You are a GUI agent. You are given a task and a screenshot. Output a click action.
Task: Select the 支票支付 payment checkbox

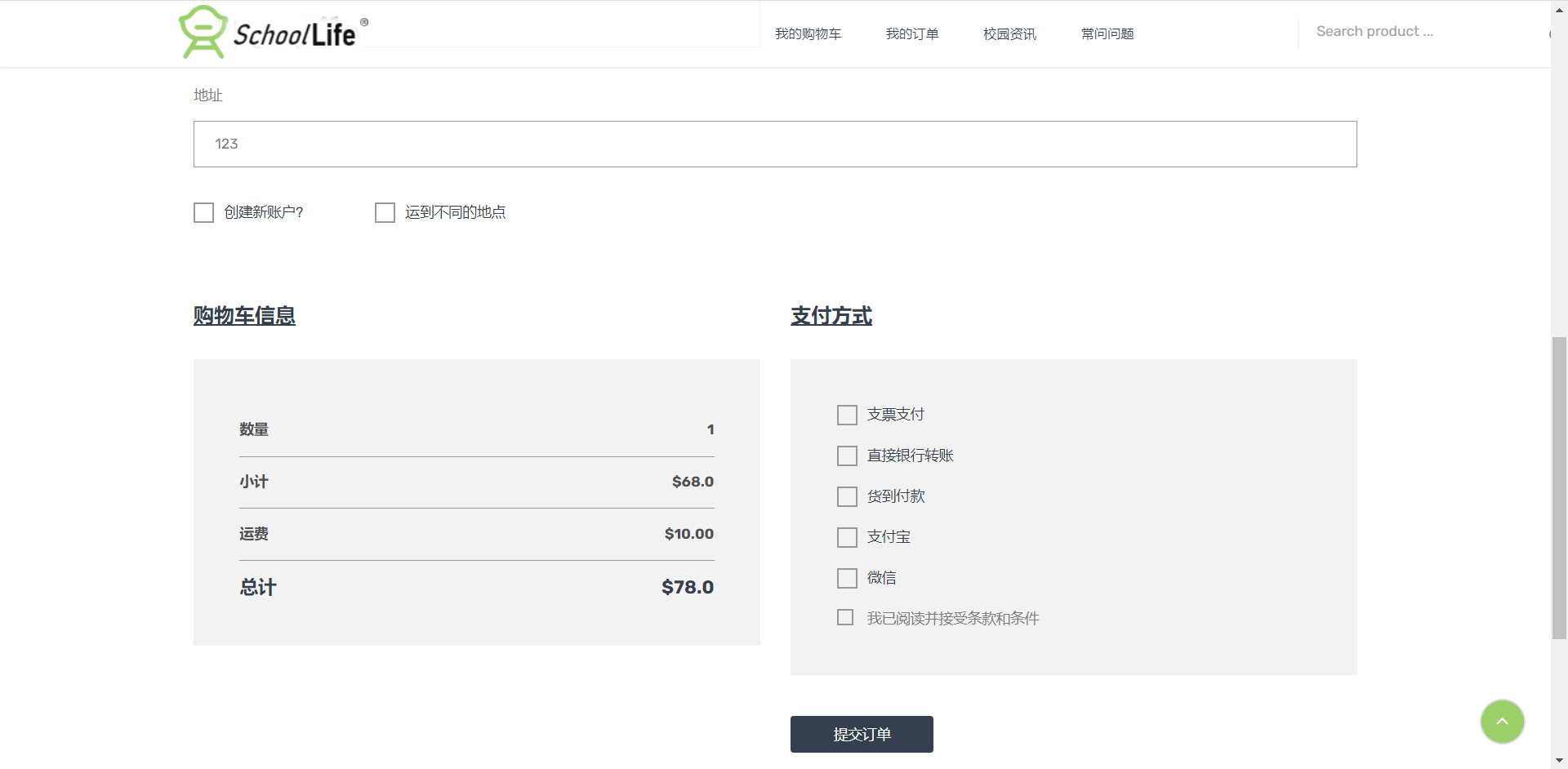coord(847,416)
